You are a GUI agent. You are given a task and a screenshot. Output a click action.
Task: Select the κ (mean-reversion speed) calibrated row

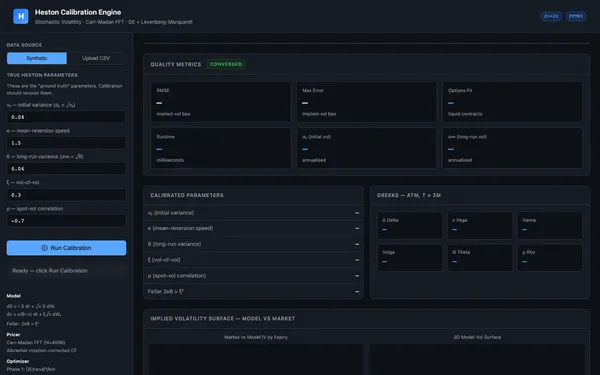point(253,228)
